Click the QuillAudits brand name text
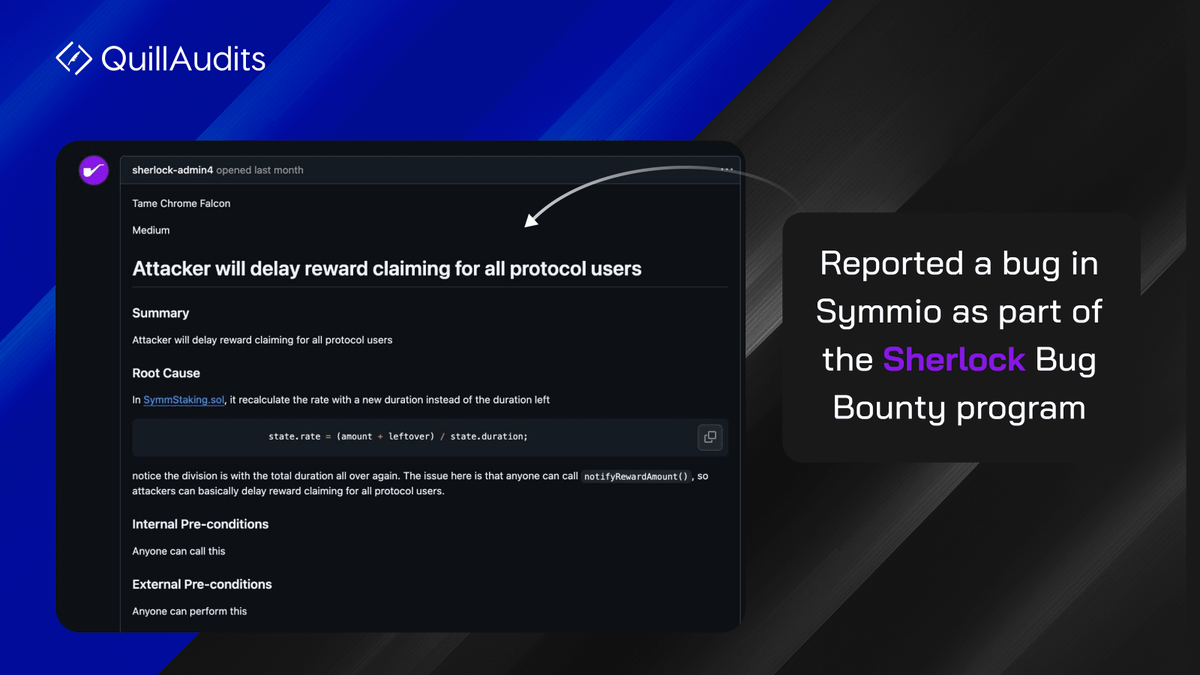 point(183,59)
